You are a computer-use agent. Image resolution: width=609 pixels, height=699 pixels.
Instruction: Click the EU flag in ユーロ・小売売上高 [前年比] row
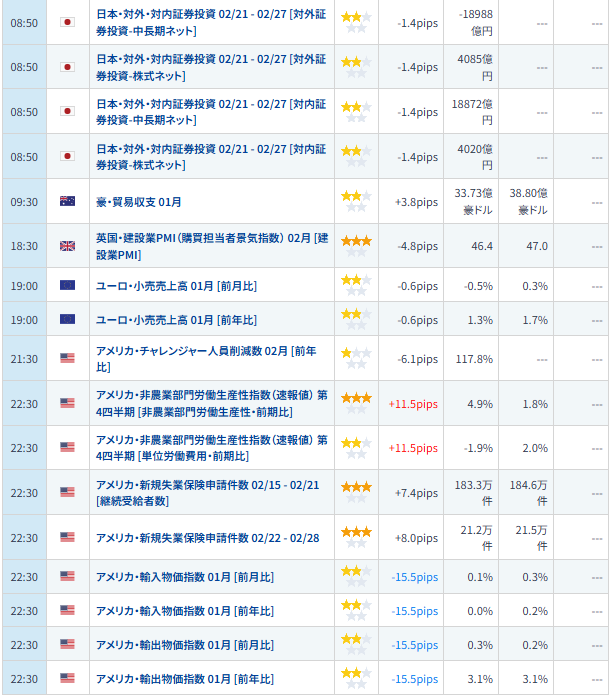pos(67,319)
